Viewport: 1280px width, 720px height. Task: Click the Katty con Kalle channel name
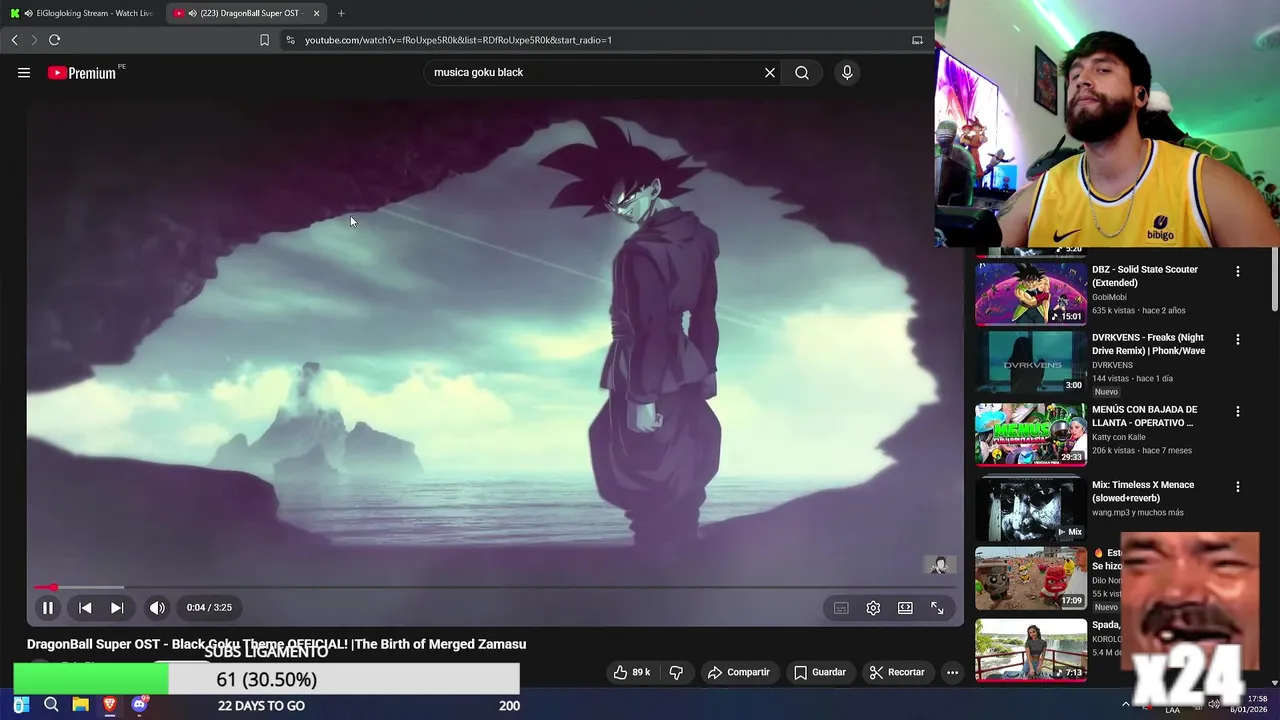point(1124,437)
